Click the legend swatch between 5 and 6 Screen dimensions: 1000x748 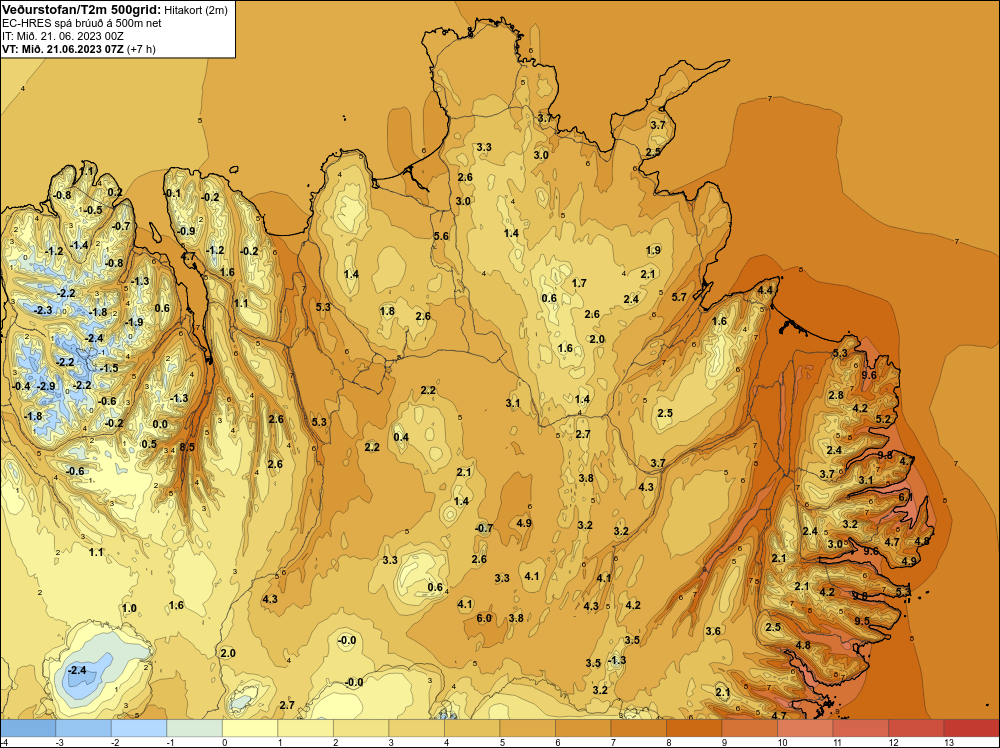click(527, 728)
